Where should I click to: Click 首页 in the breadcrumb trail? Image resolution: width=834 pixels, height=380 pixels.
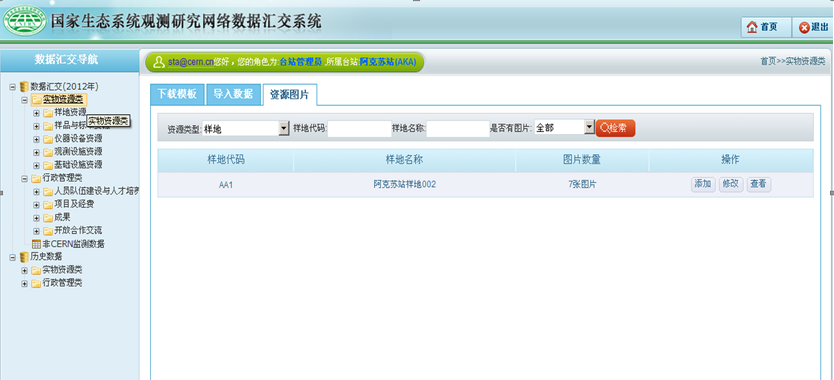pos(769,61)
